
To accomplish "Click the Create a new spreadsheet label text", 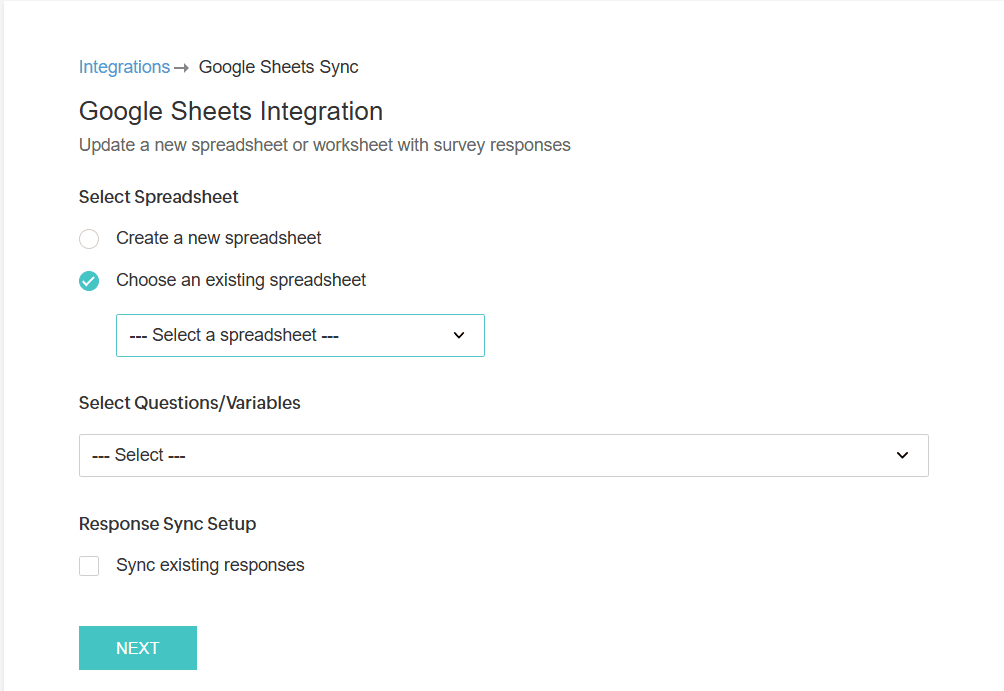I will click(x=219, y=238).
